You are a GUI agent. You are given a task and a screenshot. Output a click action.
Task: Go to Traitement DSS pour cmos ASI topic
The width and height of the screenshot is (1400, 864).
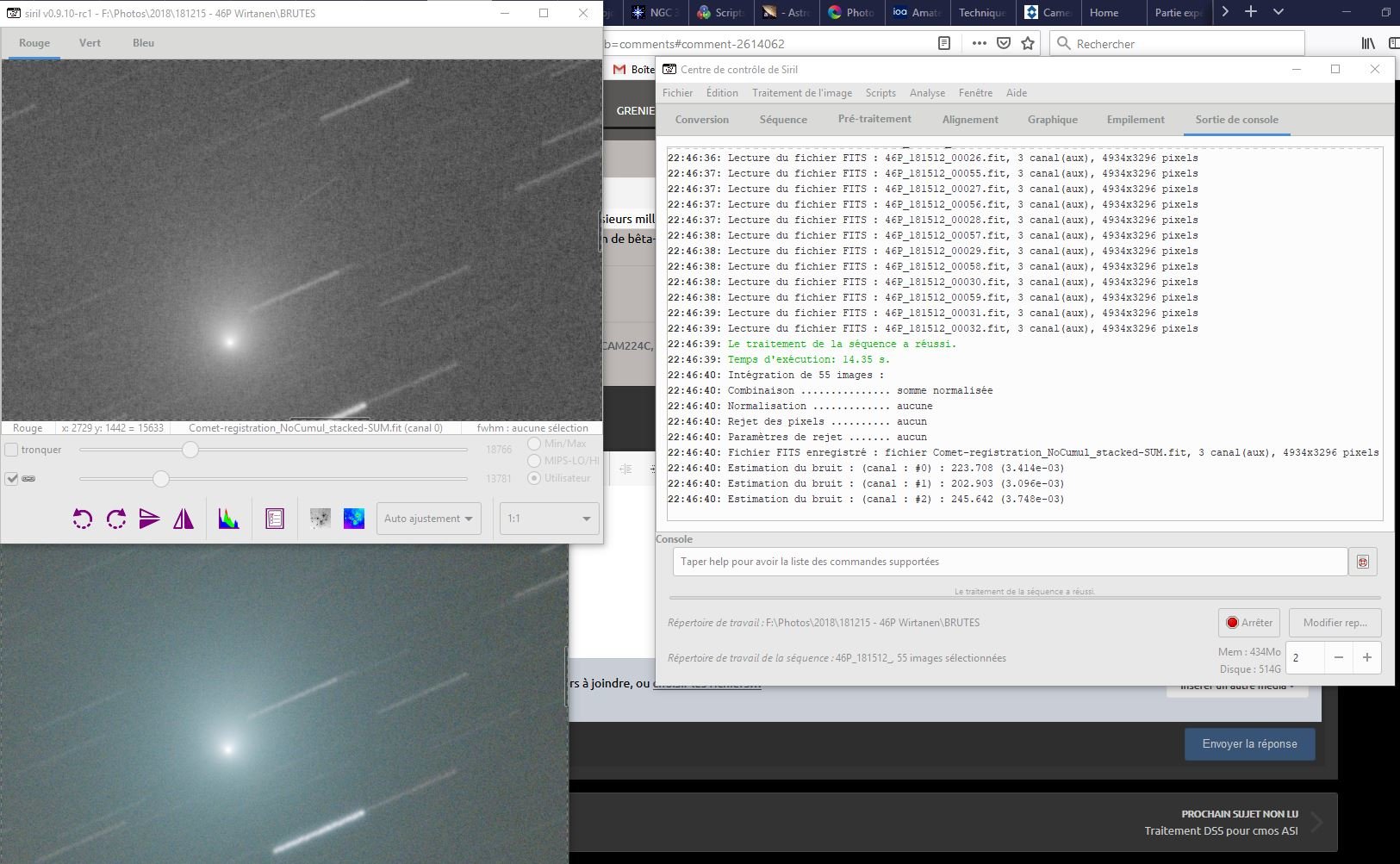1221,831
